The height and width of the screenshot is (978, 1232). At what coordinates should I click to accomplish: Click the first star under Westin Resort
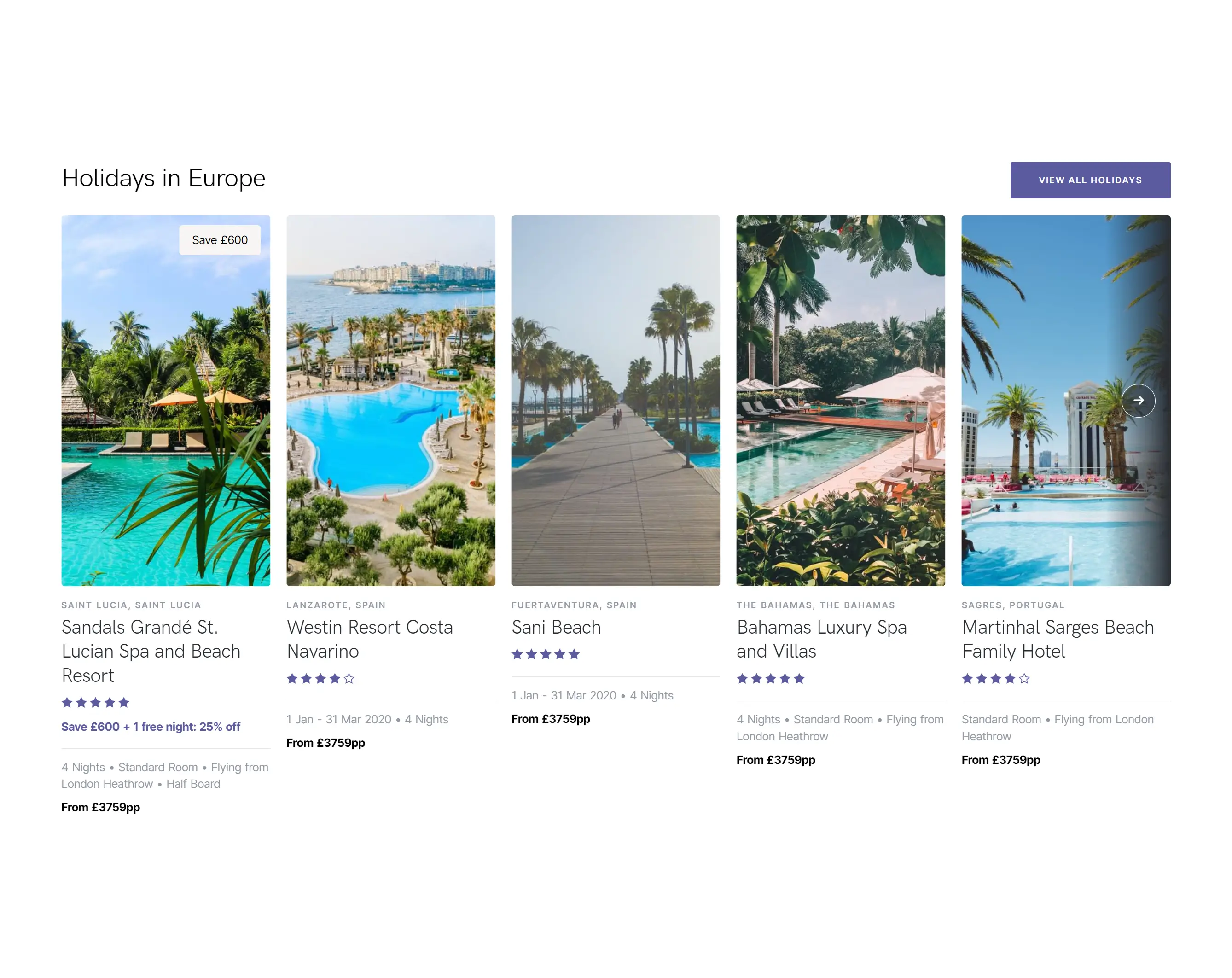point(292,679)
